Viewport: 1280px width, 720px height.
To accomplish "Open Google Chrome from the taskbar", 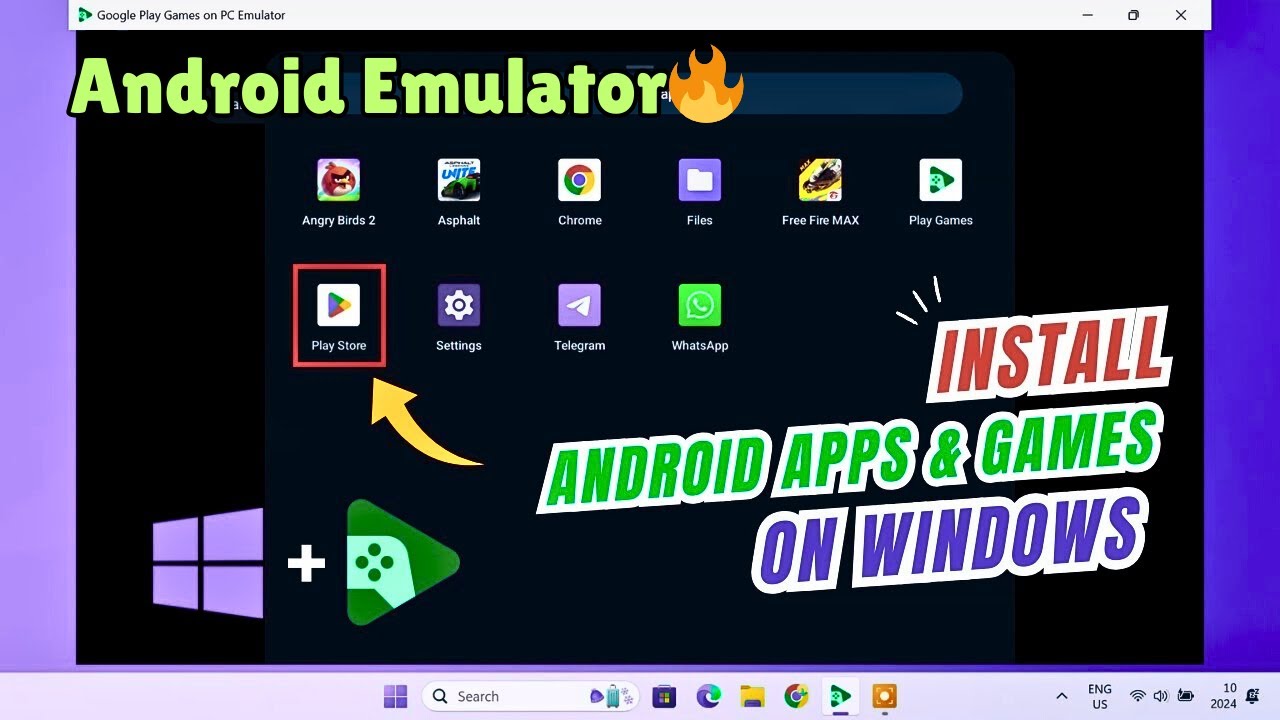I will (x=796, y=696).
